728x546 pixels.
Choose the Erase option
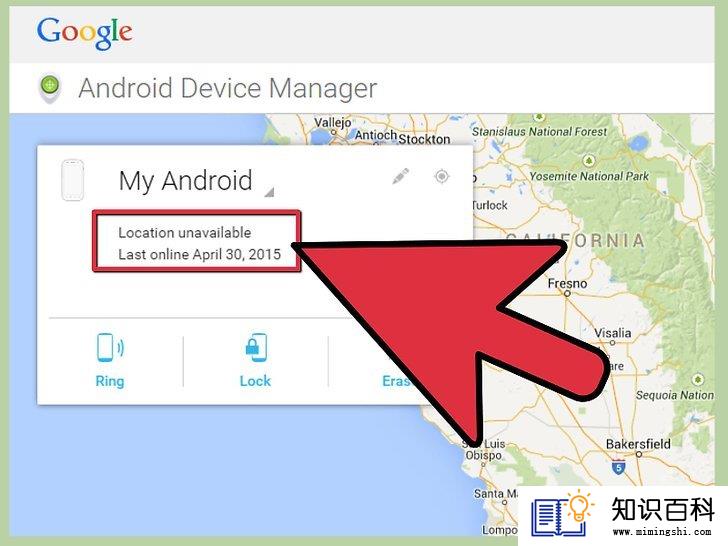pos(396,381)
